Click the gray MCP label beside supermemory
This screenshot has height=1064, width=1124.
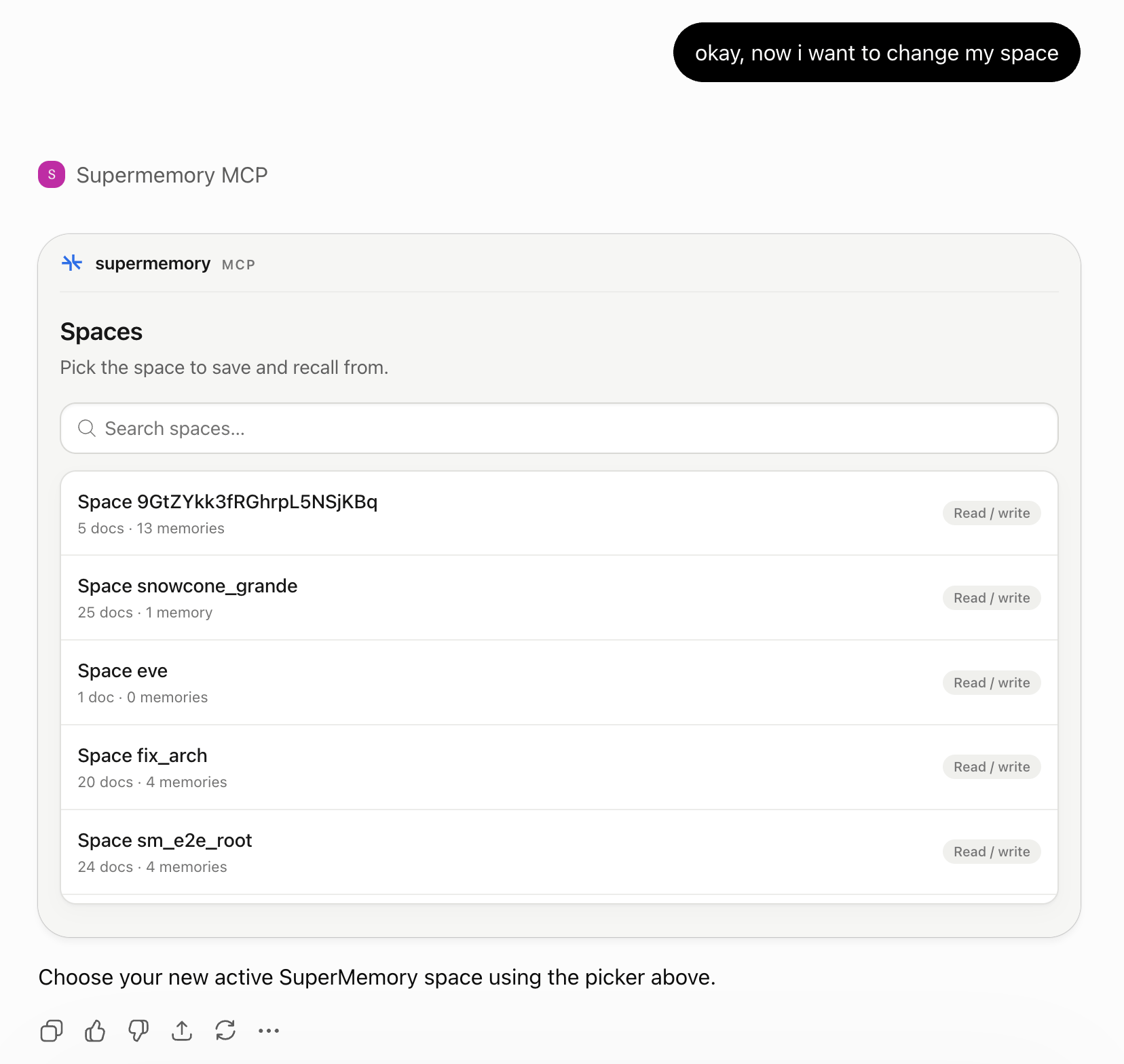(238, 265)
